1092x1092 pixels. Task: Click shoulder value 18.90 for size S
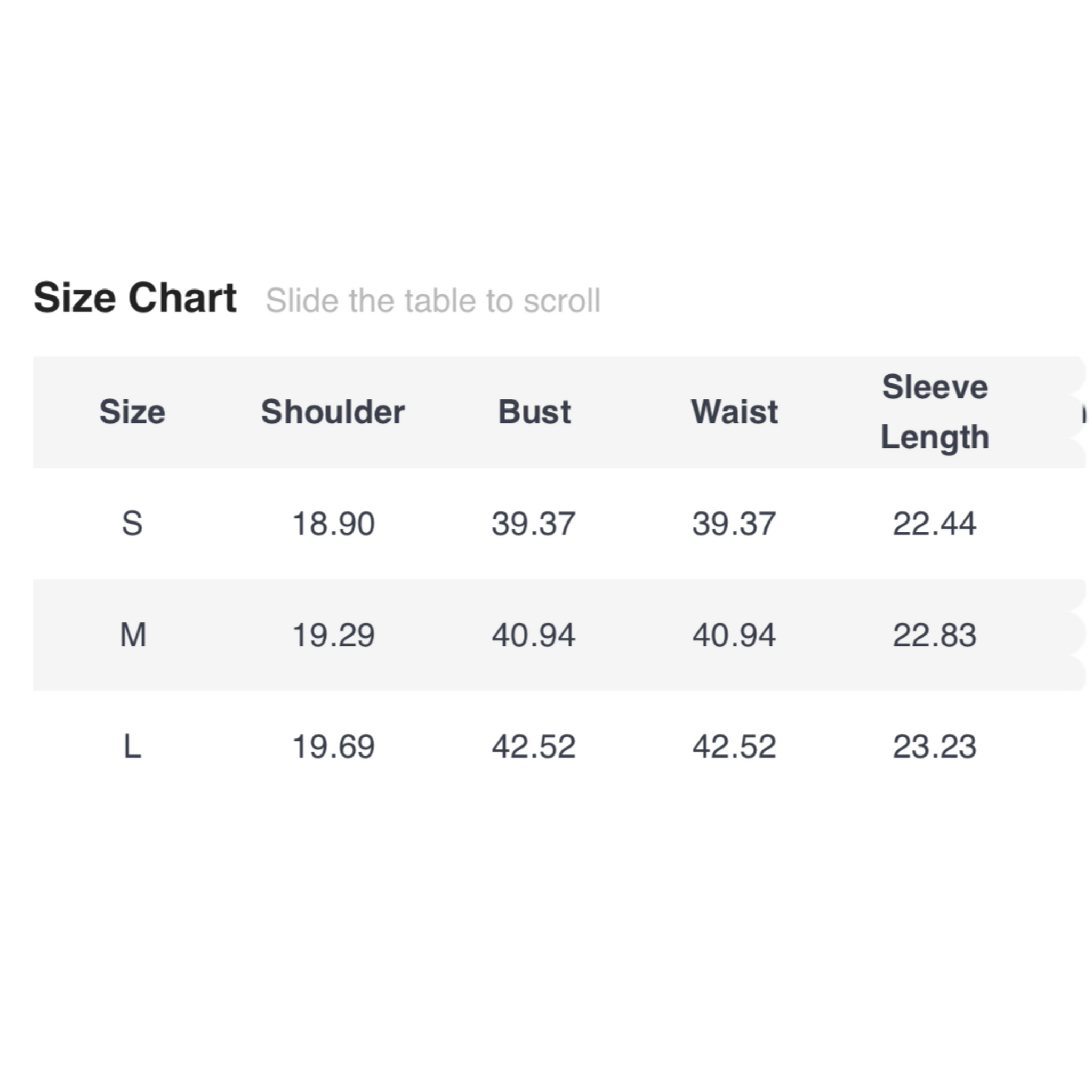point(333,524)
